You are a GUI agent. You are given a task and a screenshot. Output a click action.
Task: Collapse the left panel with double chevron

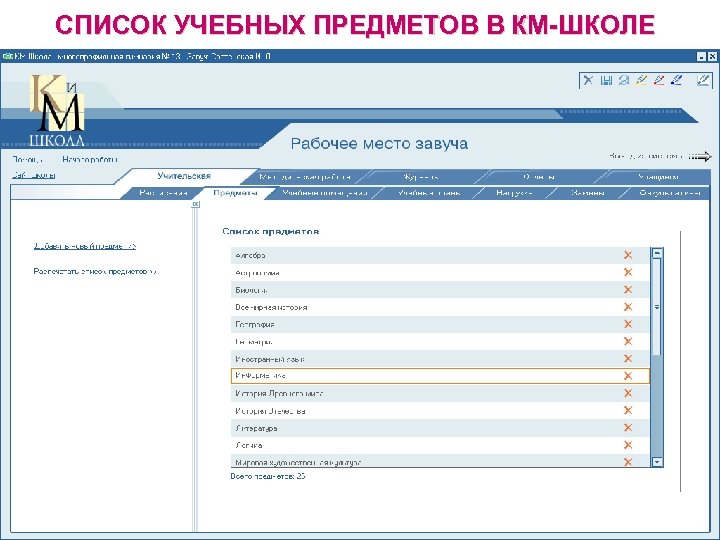pos(196,204)
